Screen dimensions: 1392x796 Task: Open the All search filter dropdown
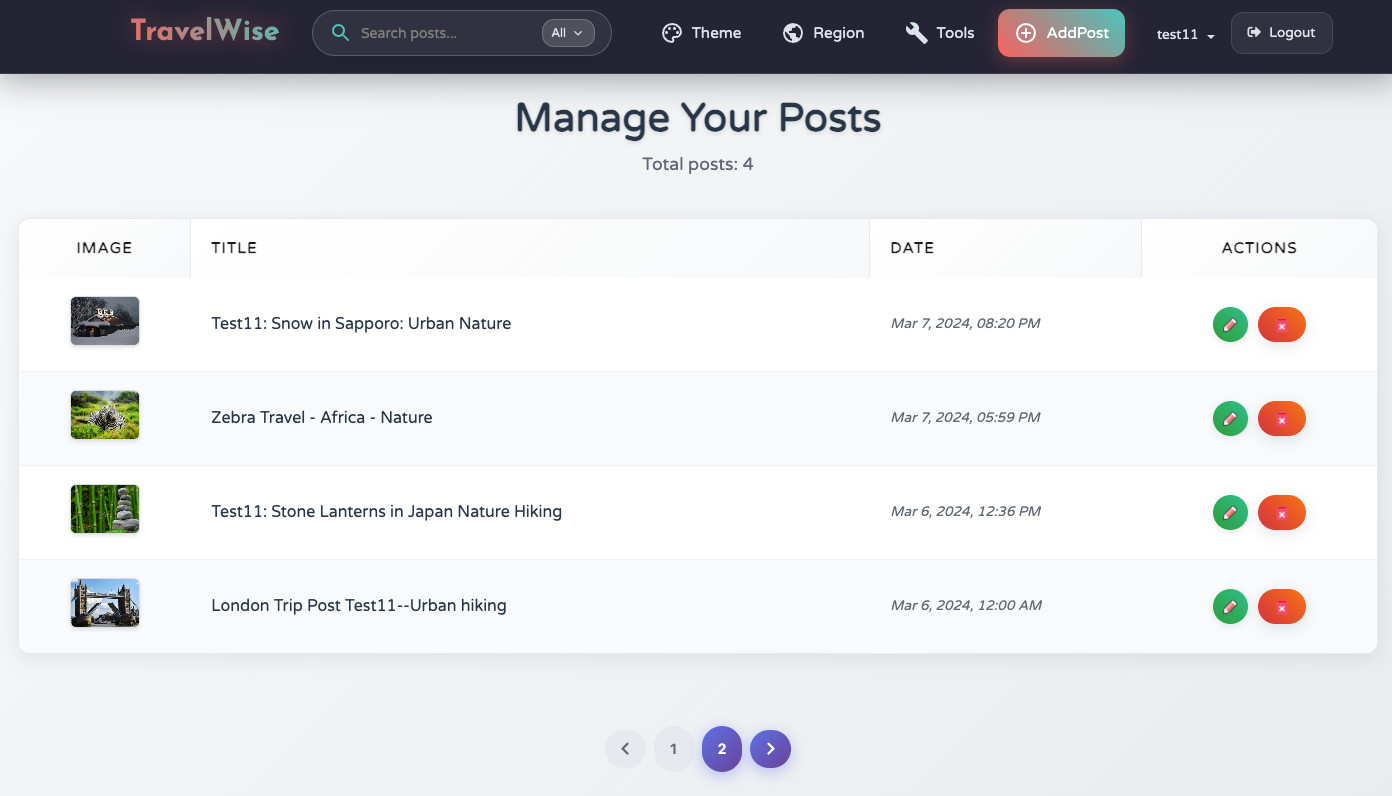[x=568, y=33]
